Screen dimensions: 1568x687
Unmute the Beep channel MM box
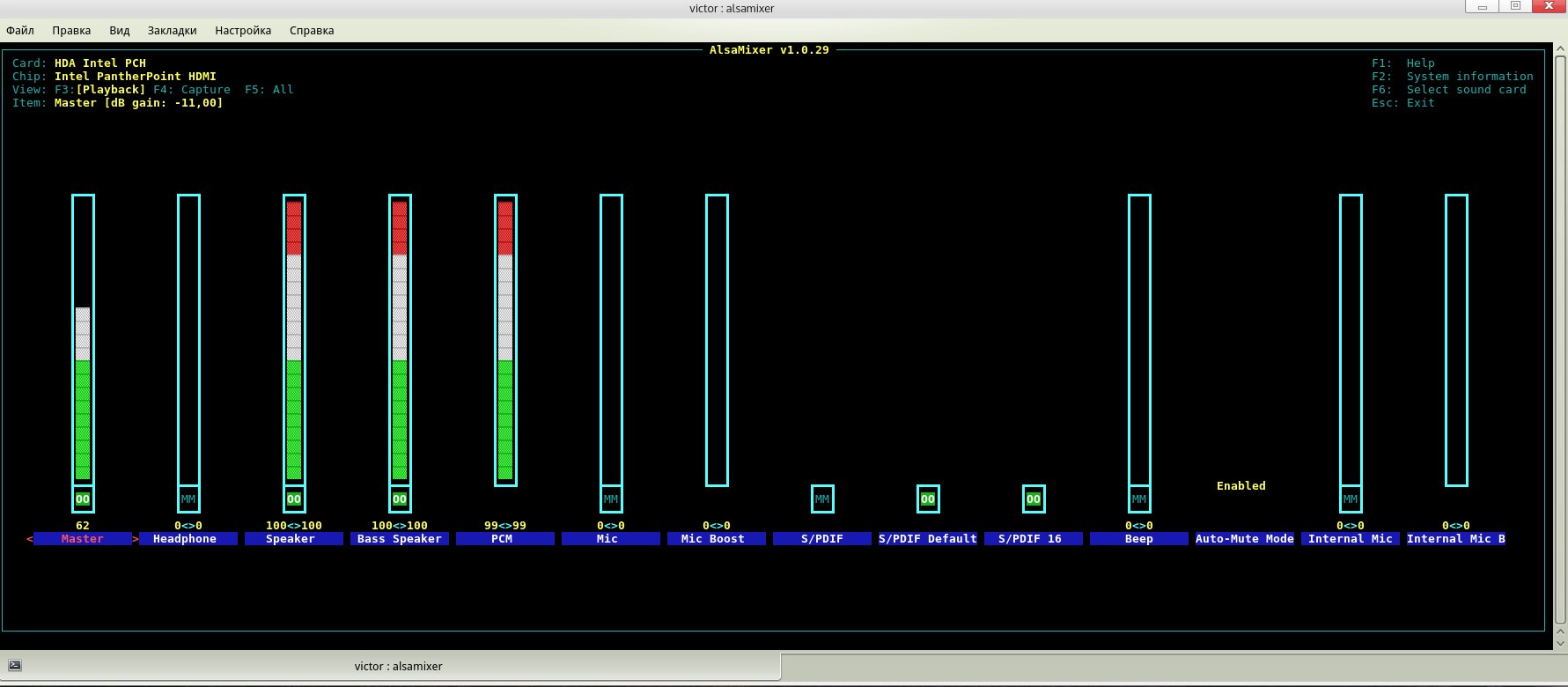[1139, 499]
